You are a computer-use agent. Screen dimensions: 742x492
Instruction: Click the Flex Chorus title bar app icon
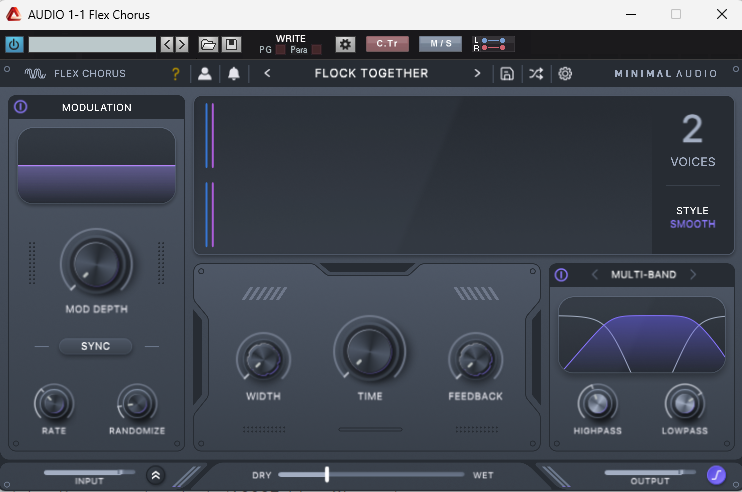click(14, 14)
